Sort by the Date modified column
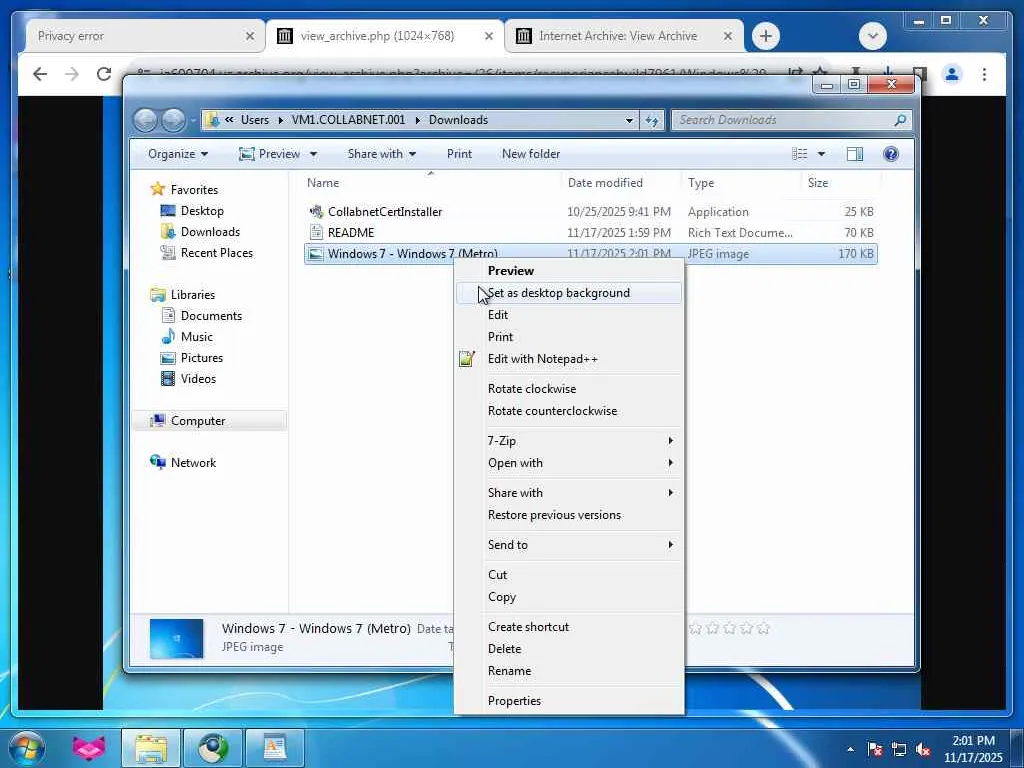The image size is (1024, 768). [620, 183]
